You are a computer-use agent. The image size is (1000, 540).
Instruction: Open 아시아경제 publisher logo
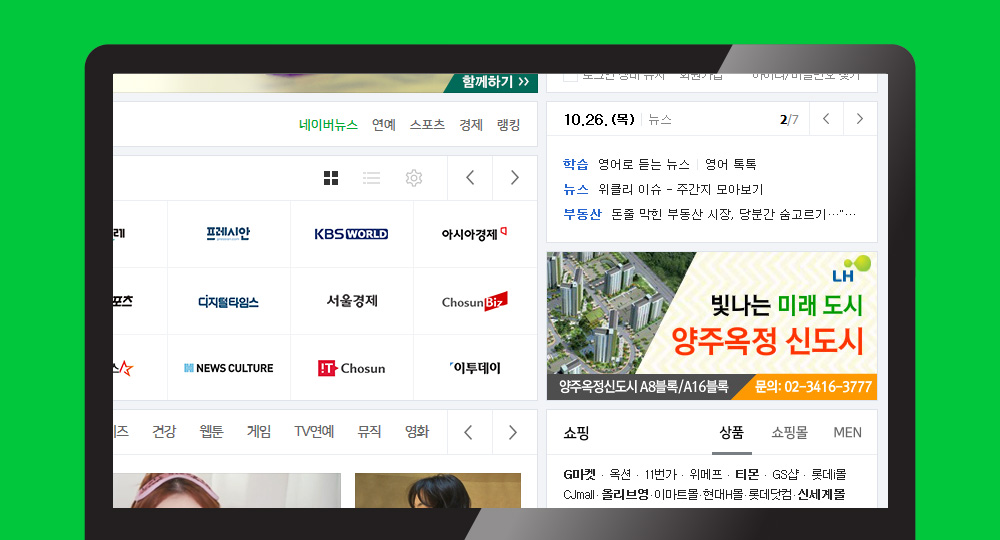point(474,234)
